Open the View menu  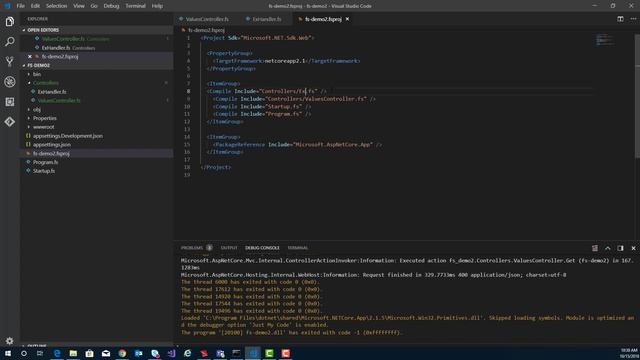[79, 6]
